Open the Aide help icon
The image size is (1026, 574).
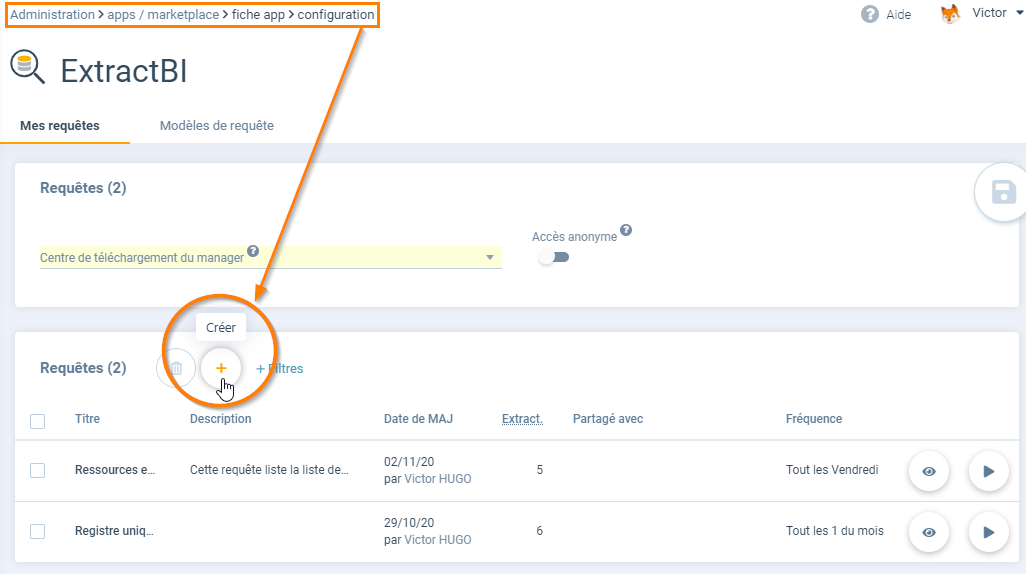tap(870, 15)
